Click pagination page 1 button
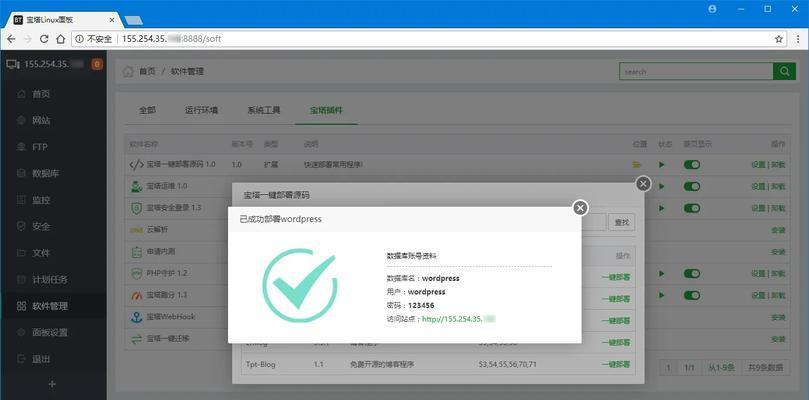This screenshot has height=400, width=809. click(x=668, y=367)
